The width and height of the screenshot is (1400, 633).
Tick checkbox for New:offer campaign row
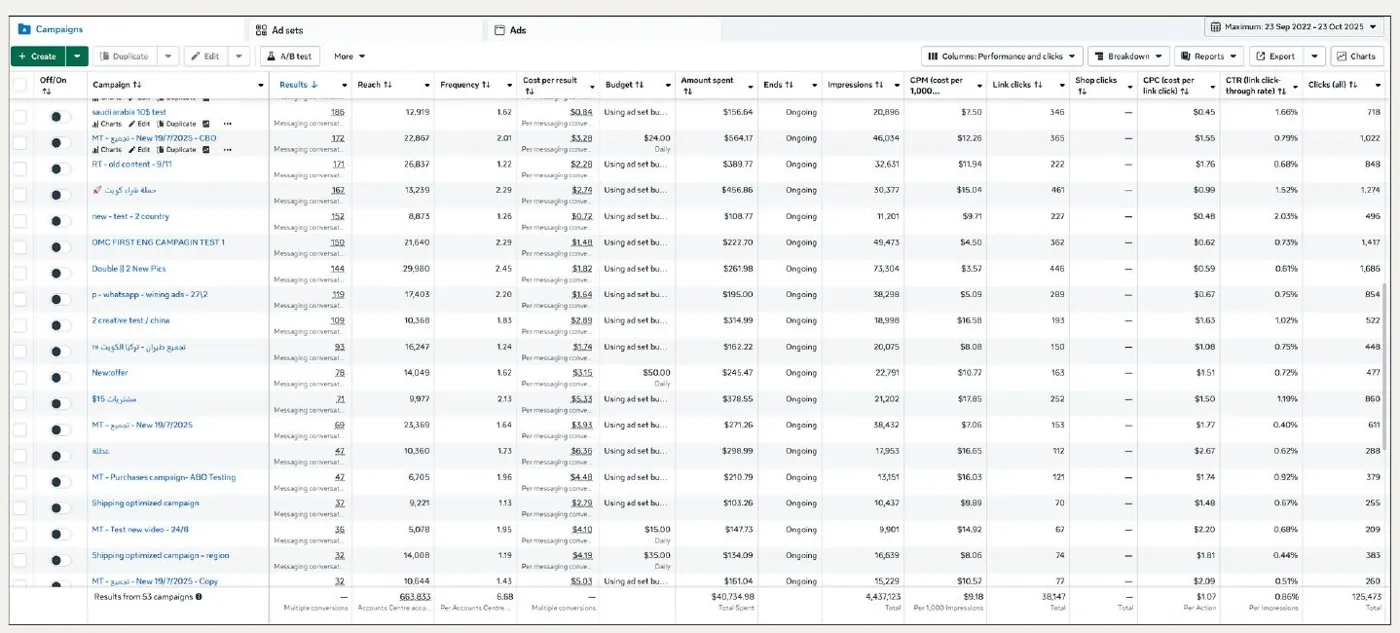[20, 378]
